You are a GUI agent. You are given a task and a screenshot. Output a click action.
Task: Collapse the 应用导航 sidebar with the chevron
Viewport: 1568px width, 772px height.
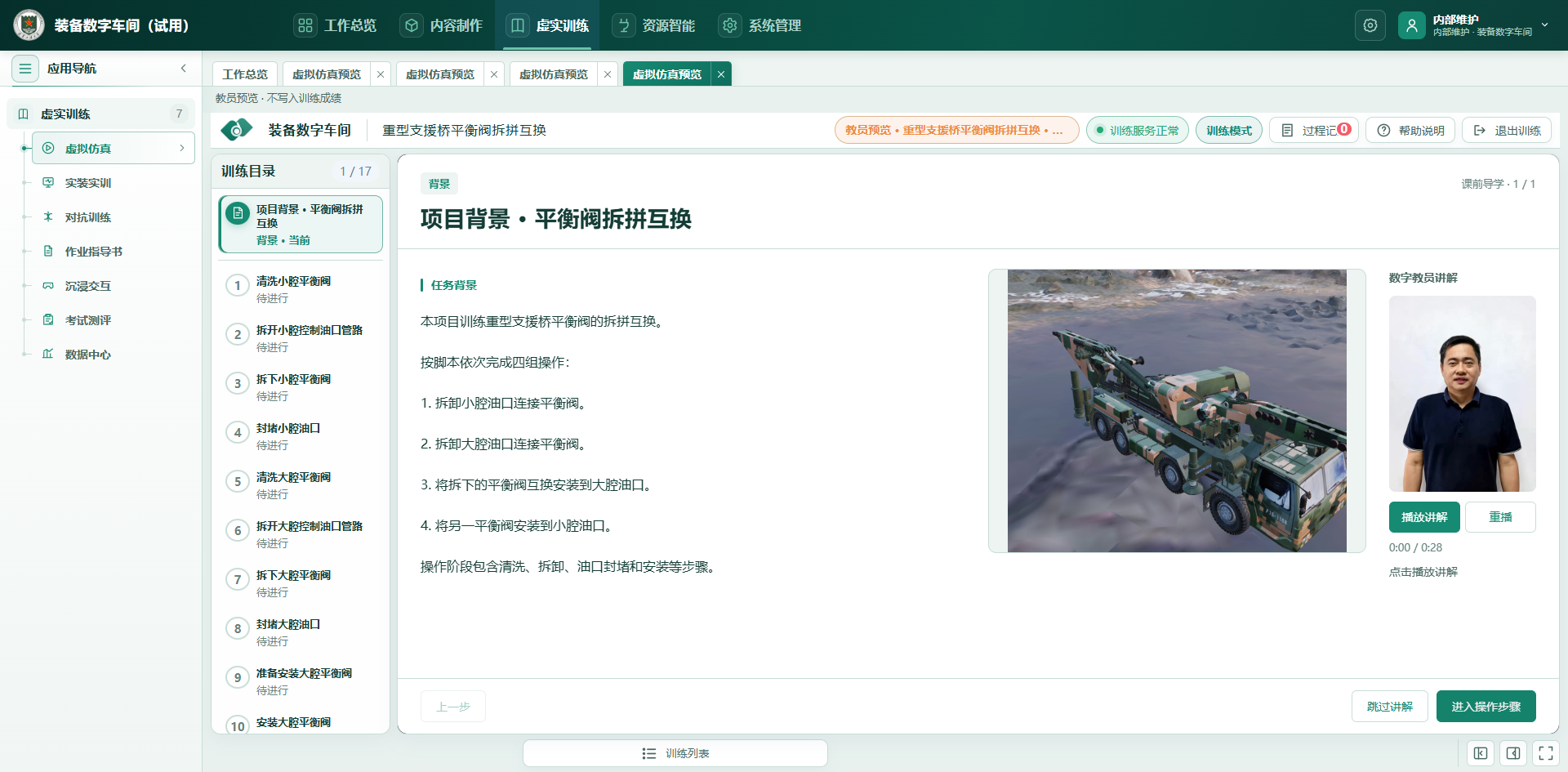[x=184, y=69]
